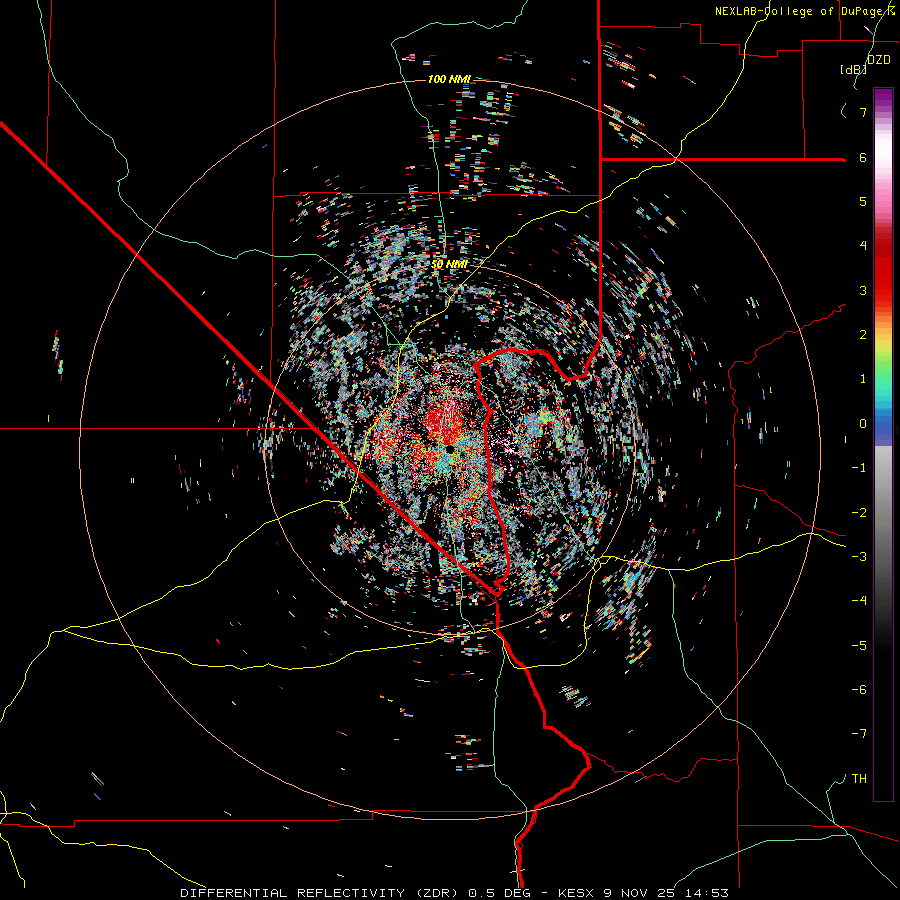This screenshot has height=900, width=900.
Task: Click the -2 value on the color scale
Action: click(859, 513)
